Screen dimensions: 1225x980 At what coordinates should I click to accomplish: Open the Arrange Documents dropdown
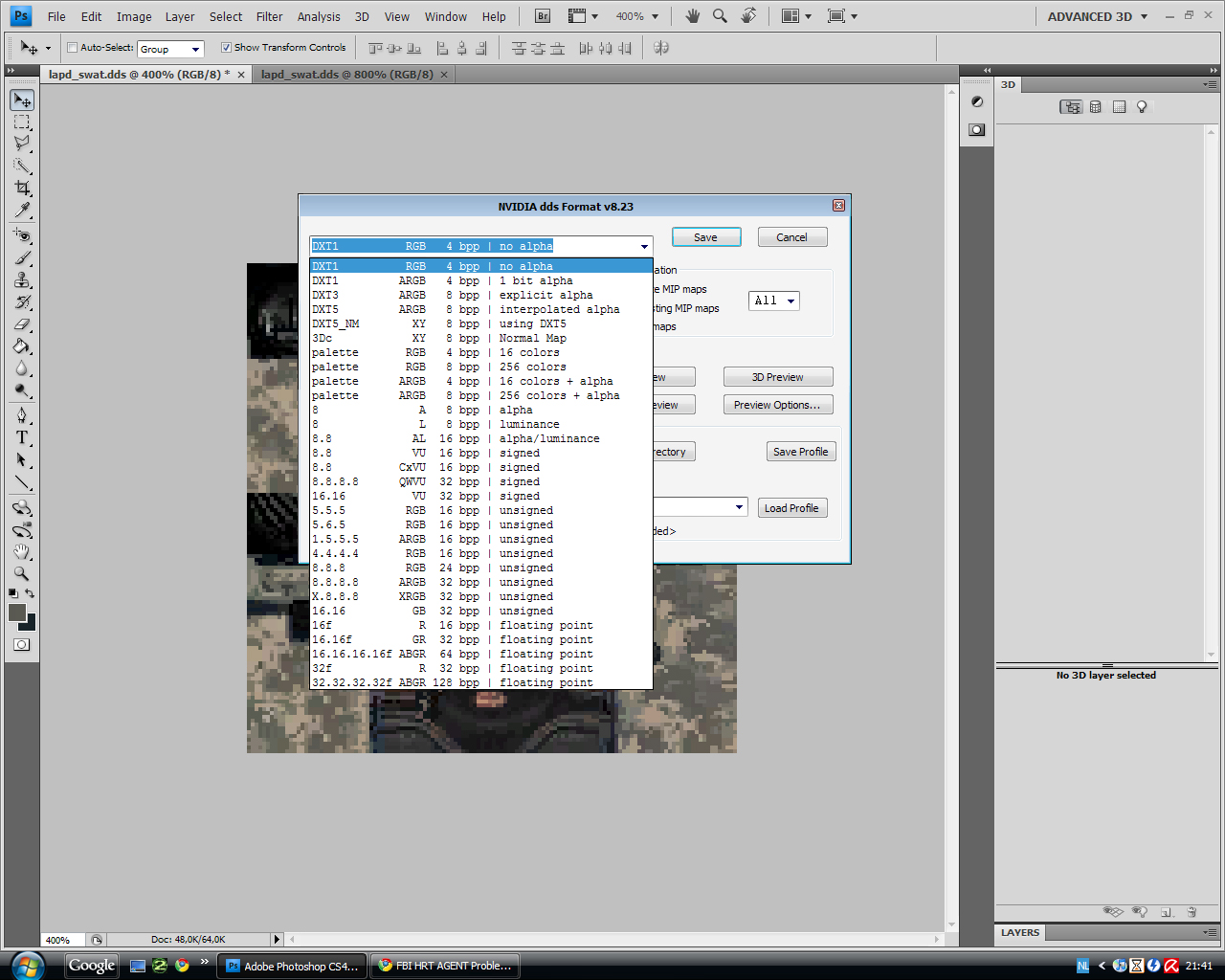pyautogui.click(x=796, y=16)
